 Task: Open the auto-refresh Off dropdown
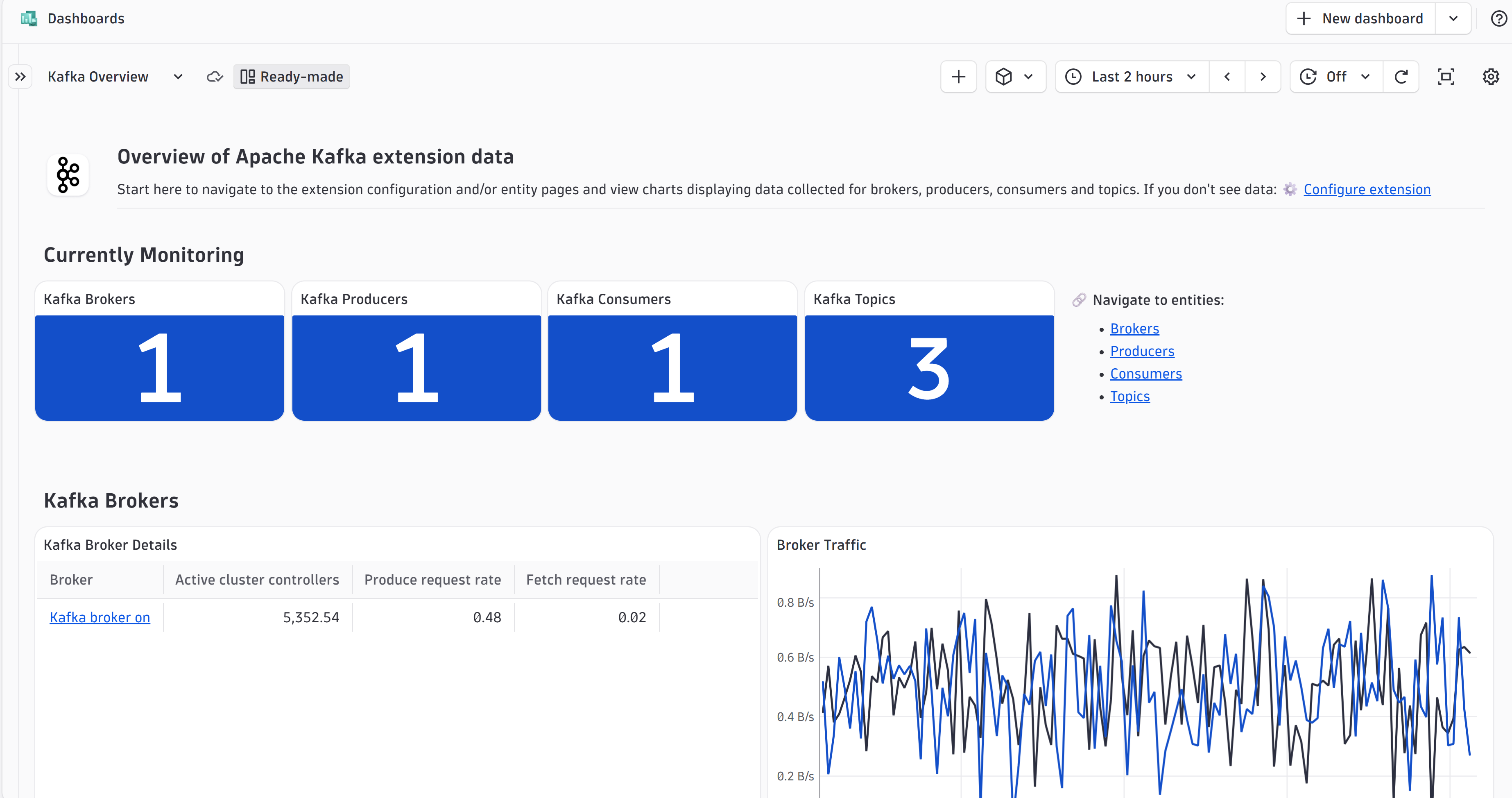pos(1336,77)
